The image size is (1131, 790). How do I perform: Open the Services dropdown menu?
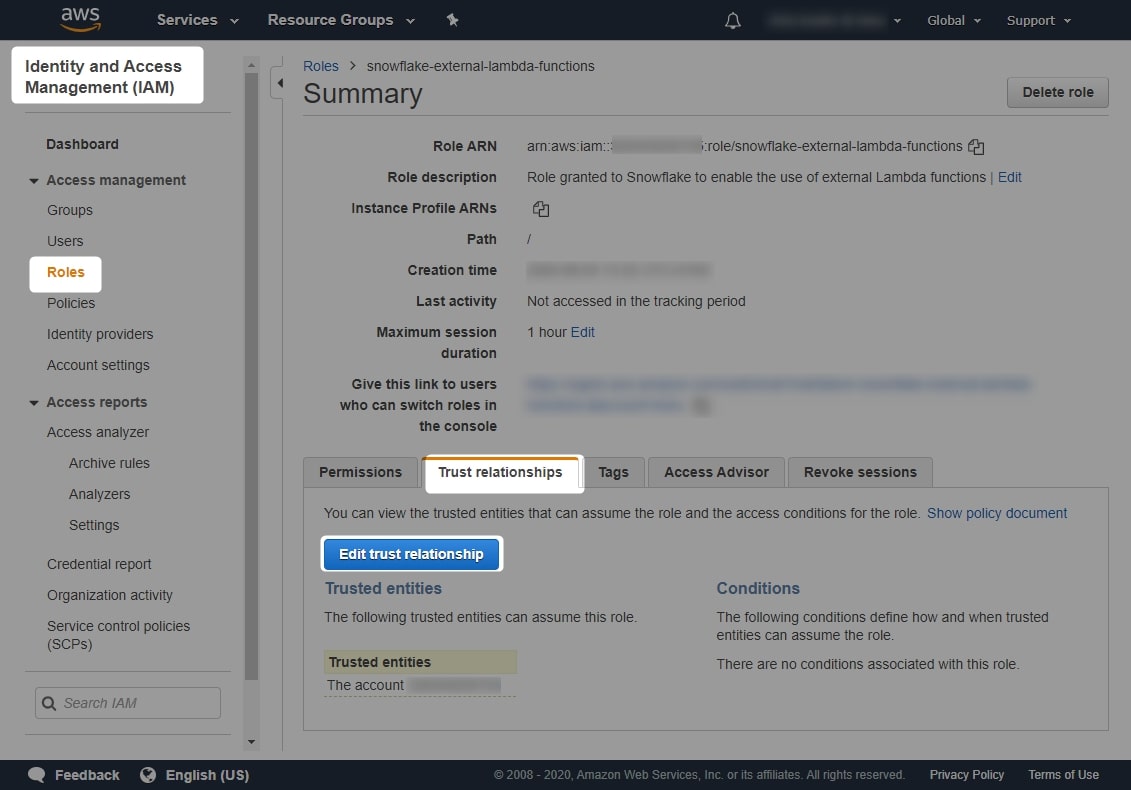(x=197, y=20)
